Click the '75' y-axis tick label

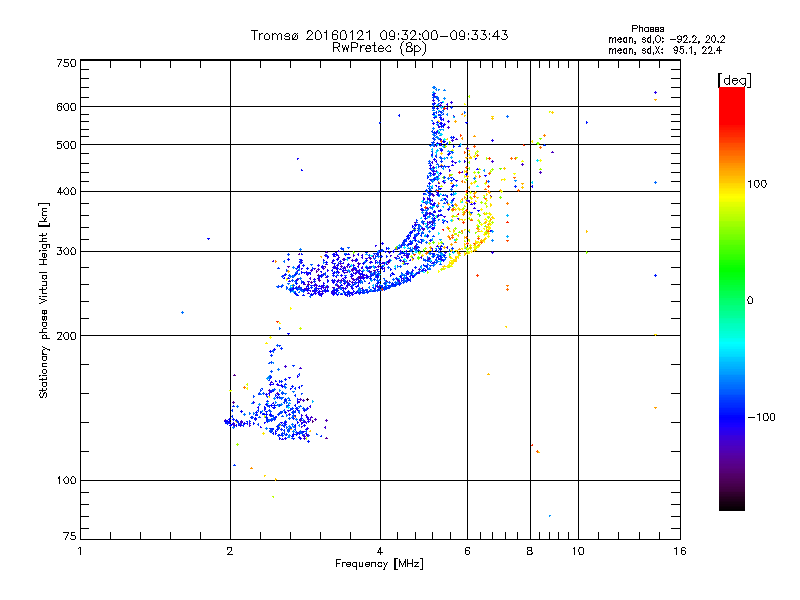point(70,536)
